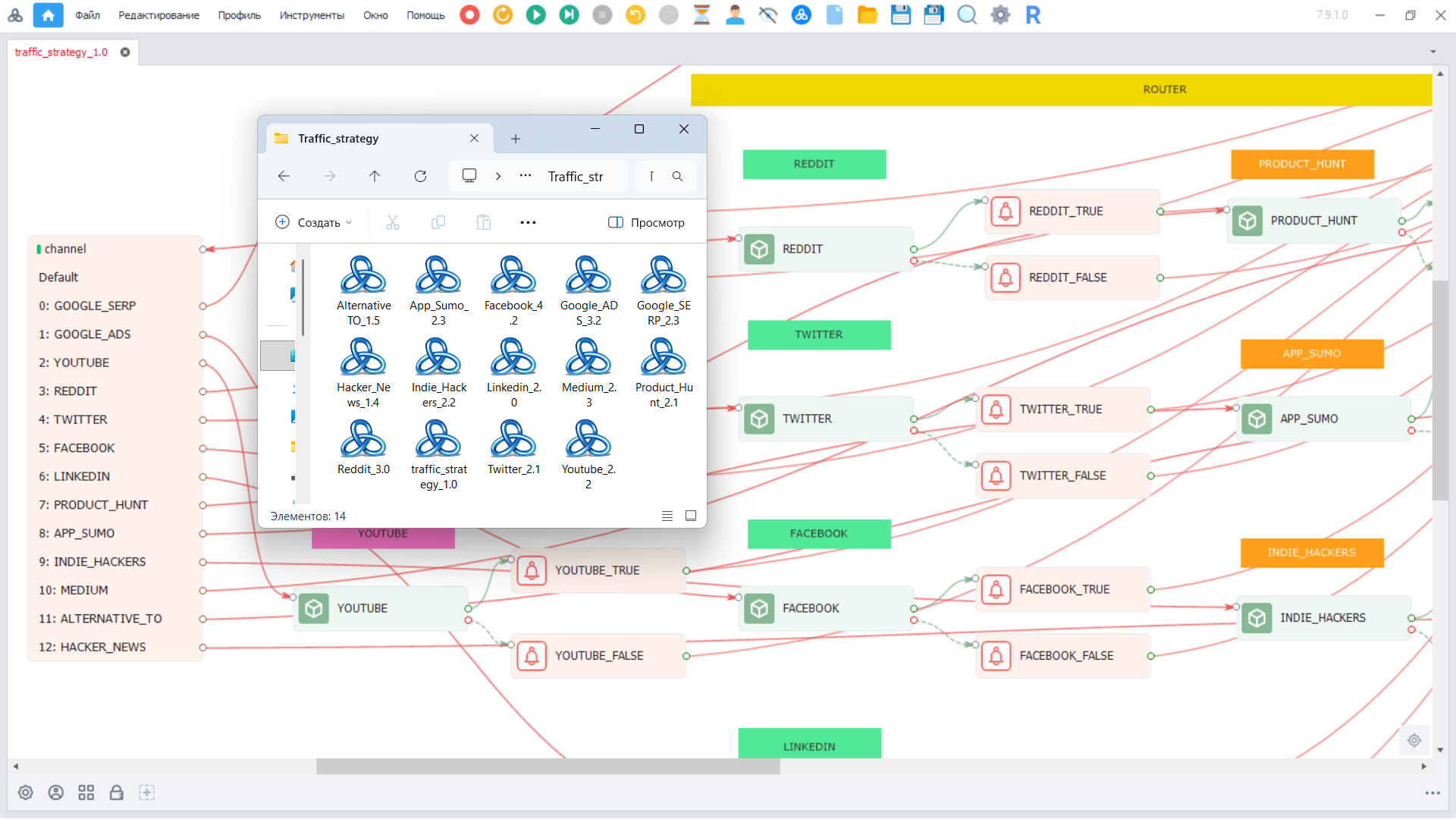The image size is (1456, 819).
Task: Open the Файл menu
Action: [x=87, y=15]
